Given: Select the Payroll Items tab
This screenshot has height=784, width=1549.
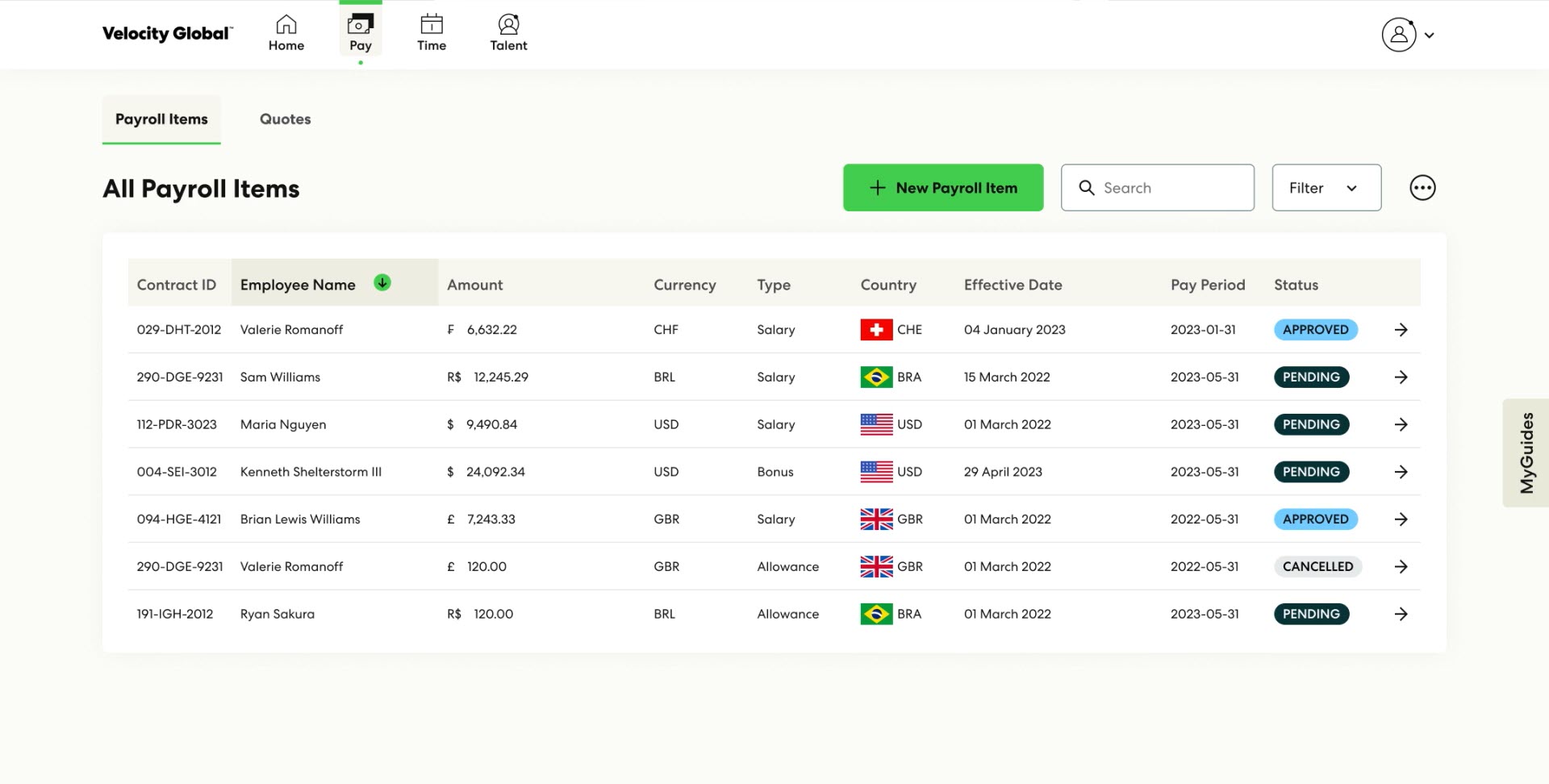Looking at the screenshot, I should coord(161,119).
